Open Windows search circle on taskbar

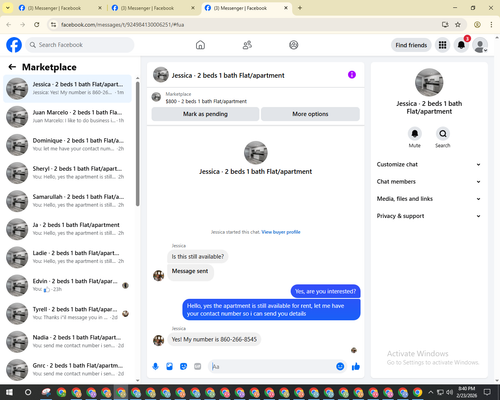[x=28, y=392]
